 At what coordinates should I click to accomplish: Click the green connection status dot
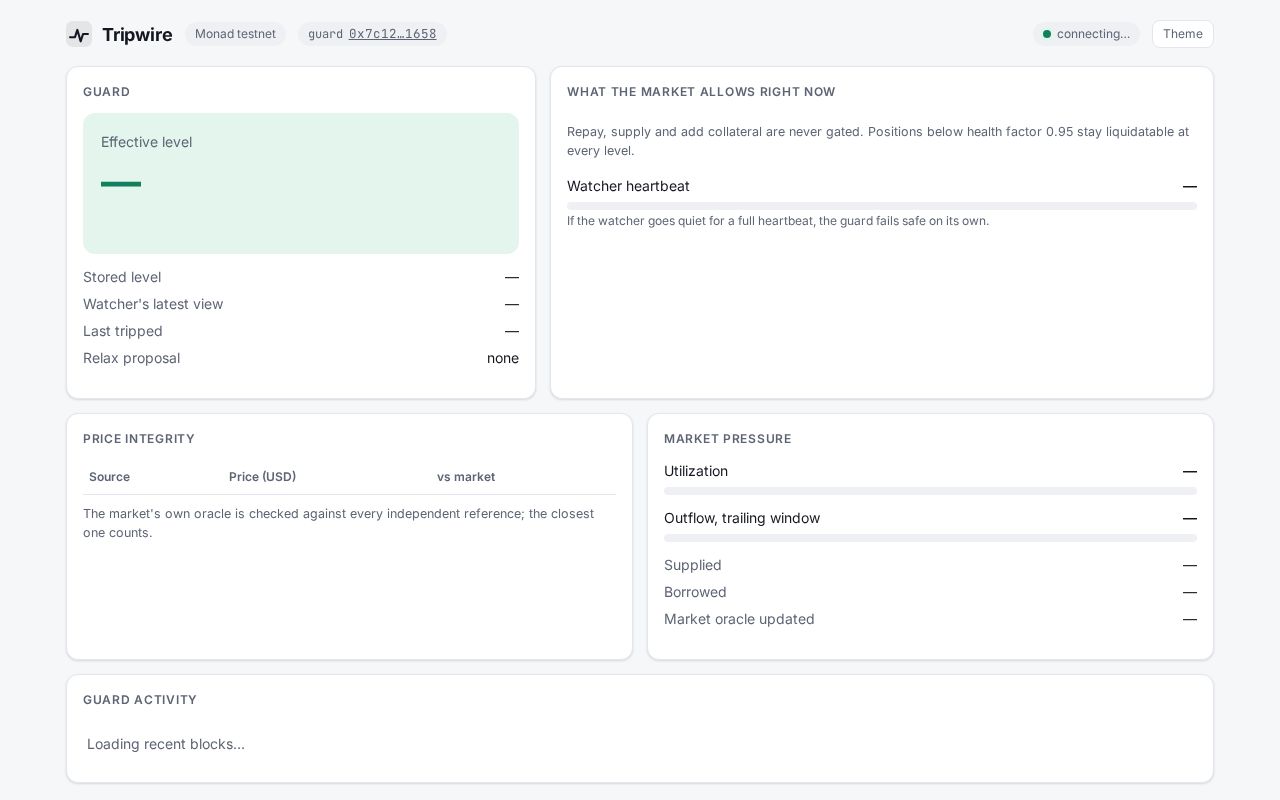[x=1047, y=34]
